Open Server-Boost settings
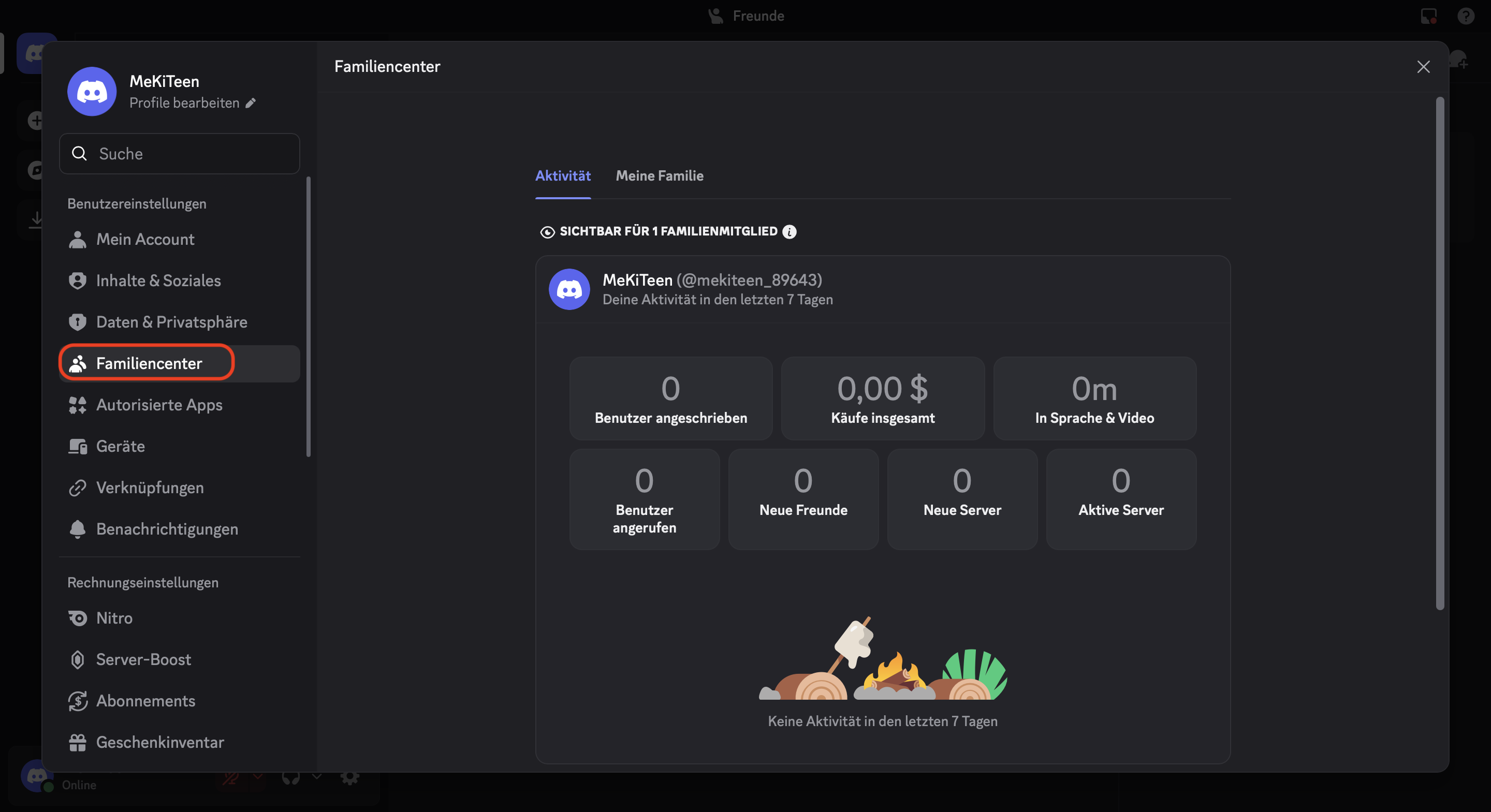Viewport: 1491px width, 812px height. tap(143, 659)
